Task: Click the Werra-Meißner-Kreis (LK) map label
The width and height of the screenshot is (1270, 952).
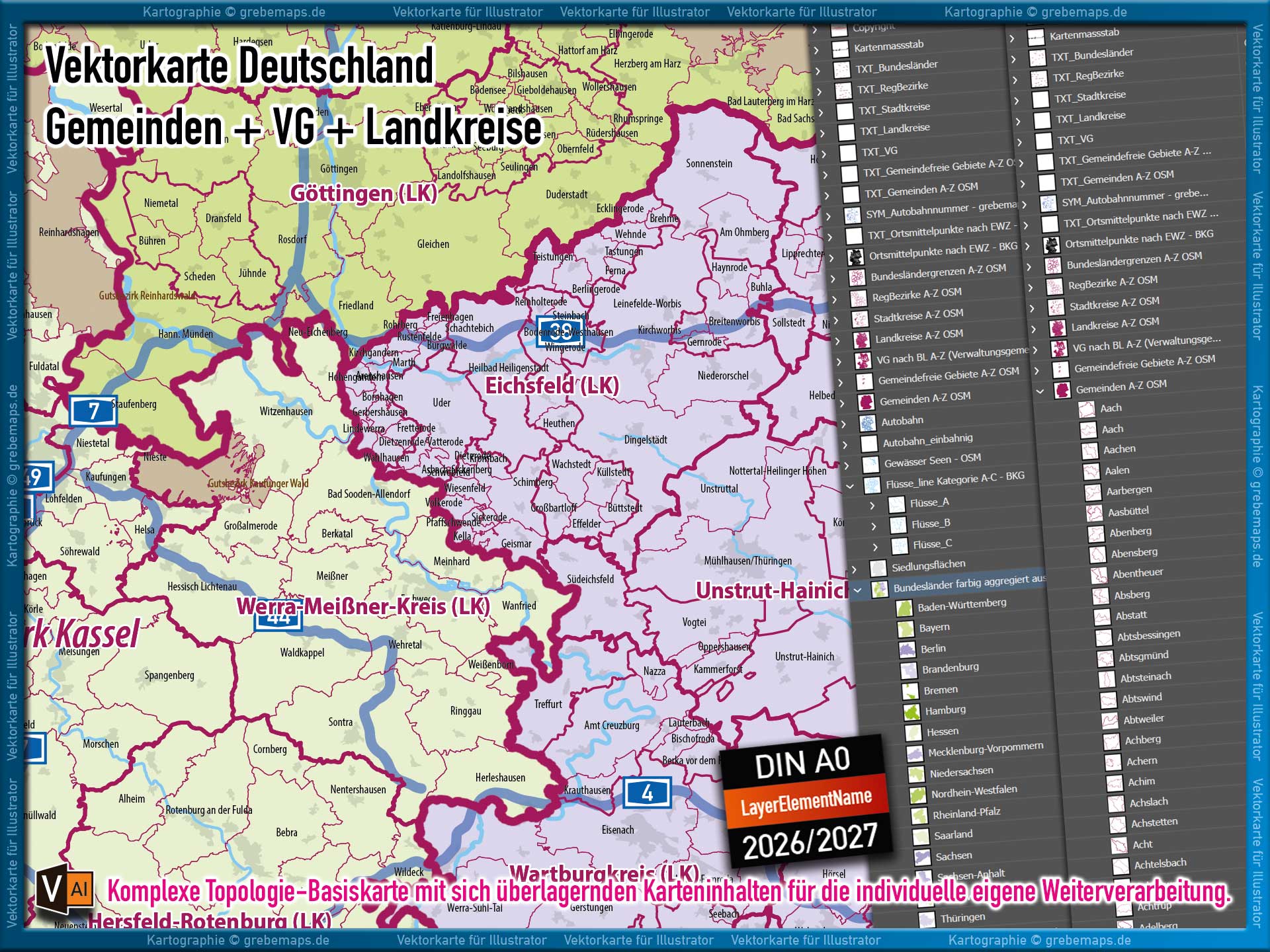Action: click(x=363, y=606)
